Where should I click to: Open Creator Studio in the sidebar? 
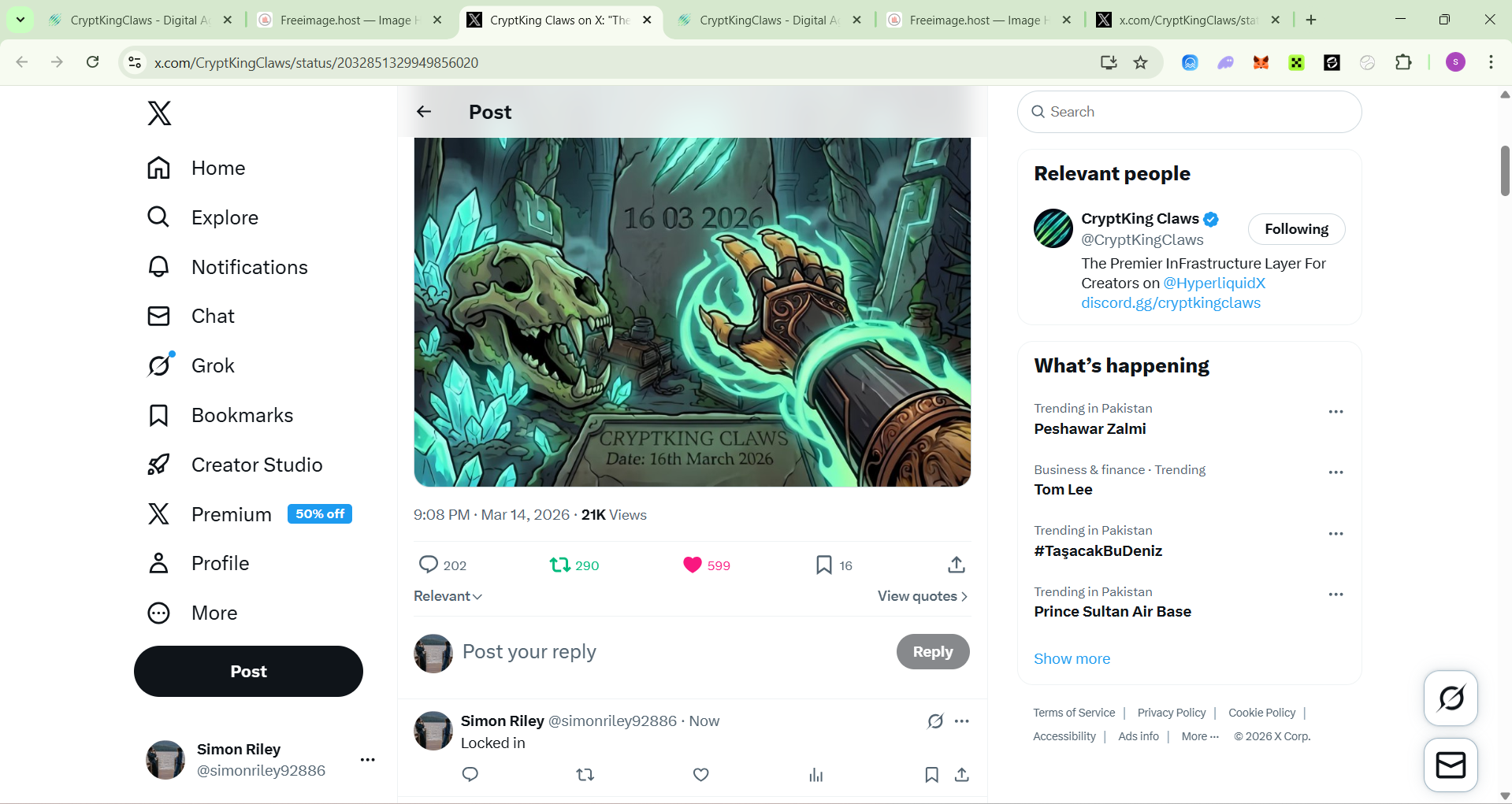click(235, 465)
